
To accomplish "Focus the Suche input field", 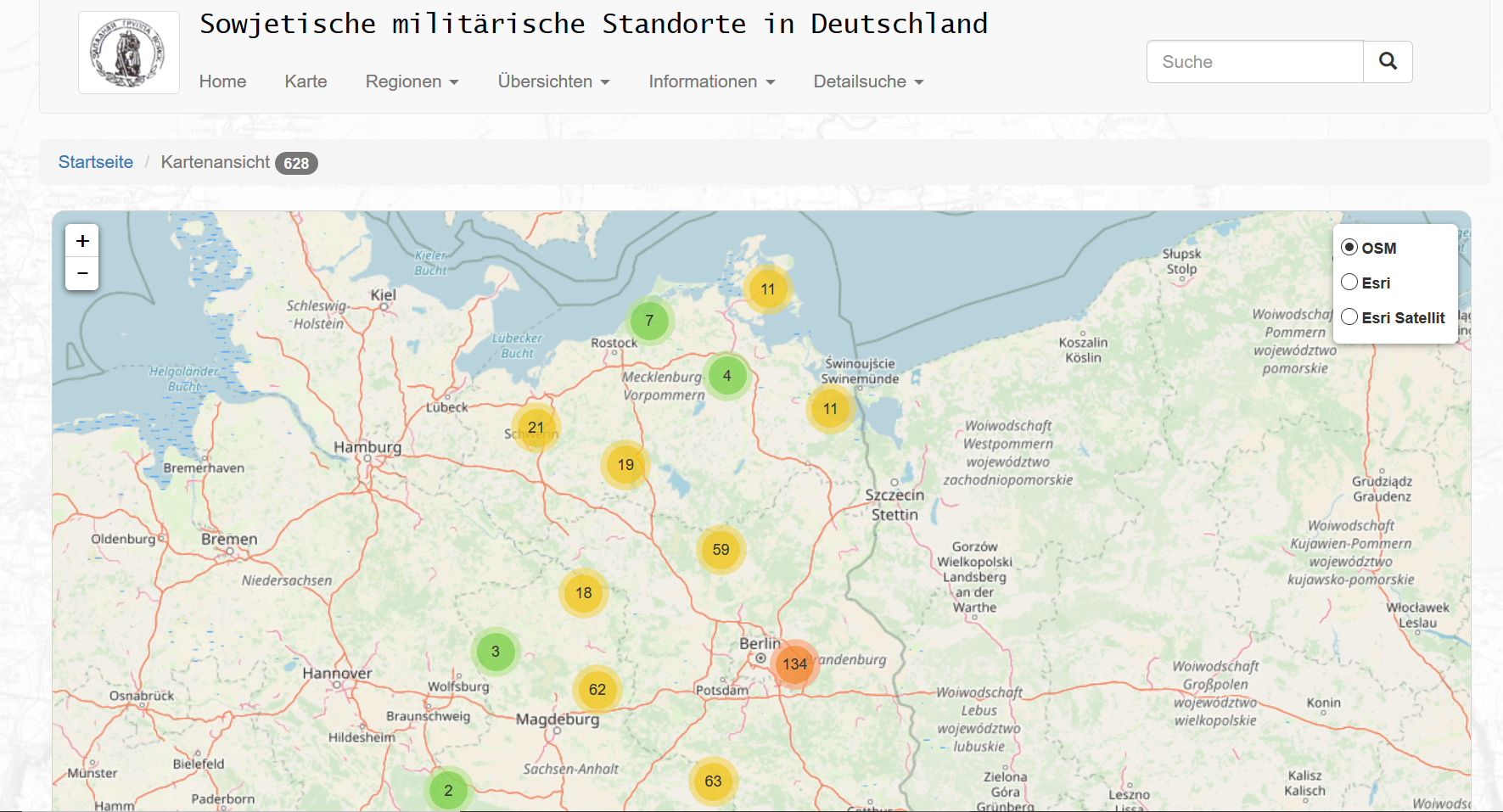I will pyautogui.click(x=1255, y=62).
